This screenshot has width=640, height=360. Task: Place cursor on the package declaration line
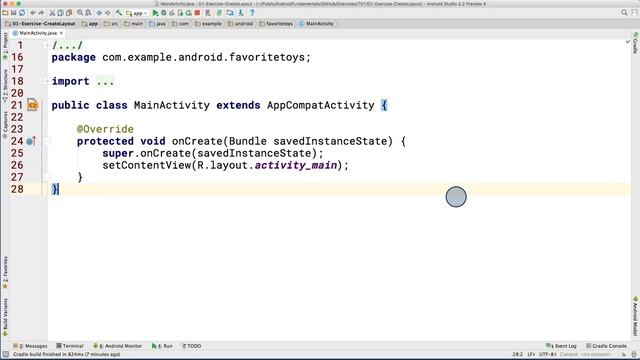click(181, 58)
